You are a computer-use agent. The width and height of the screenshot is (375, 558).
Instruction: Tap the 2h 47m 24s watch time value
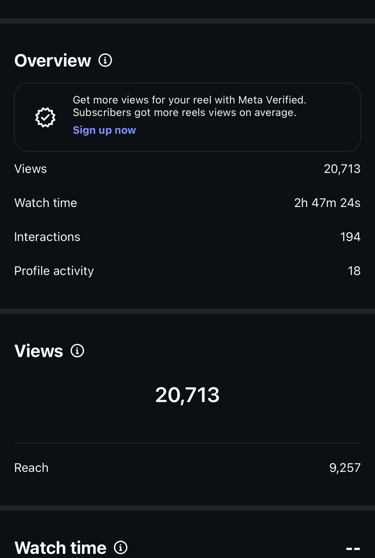327,203
